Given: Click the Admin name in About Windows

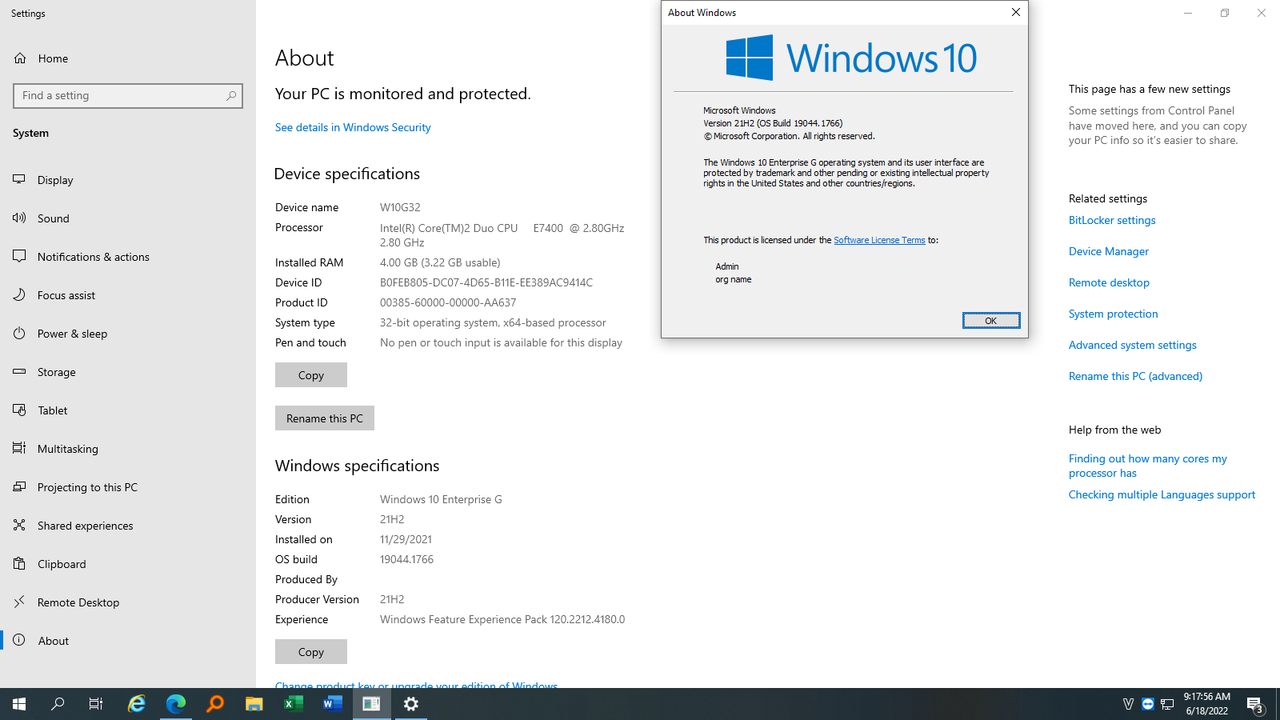Looking at the screenshot, I should pos(727,266).
